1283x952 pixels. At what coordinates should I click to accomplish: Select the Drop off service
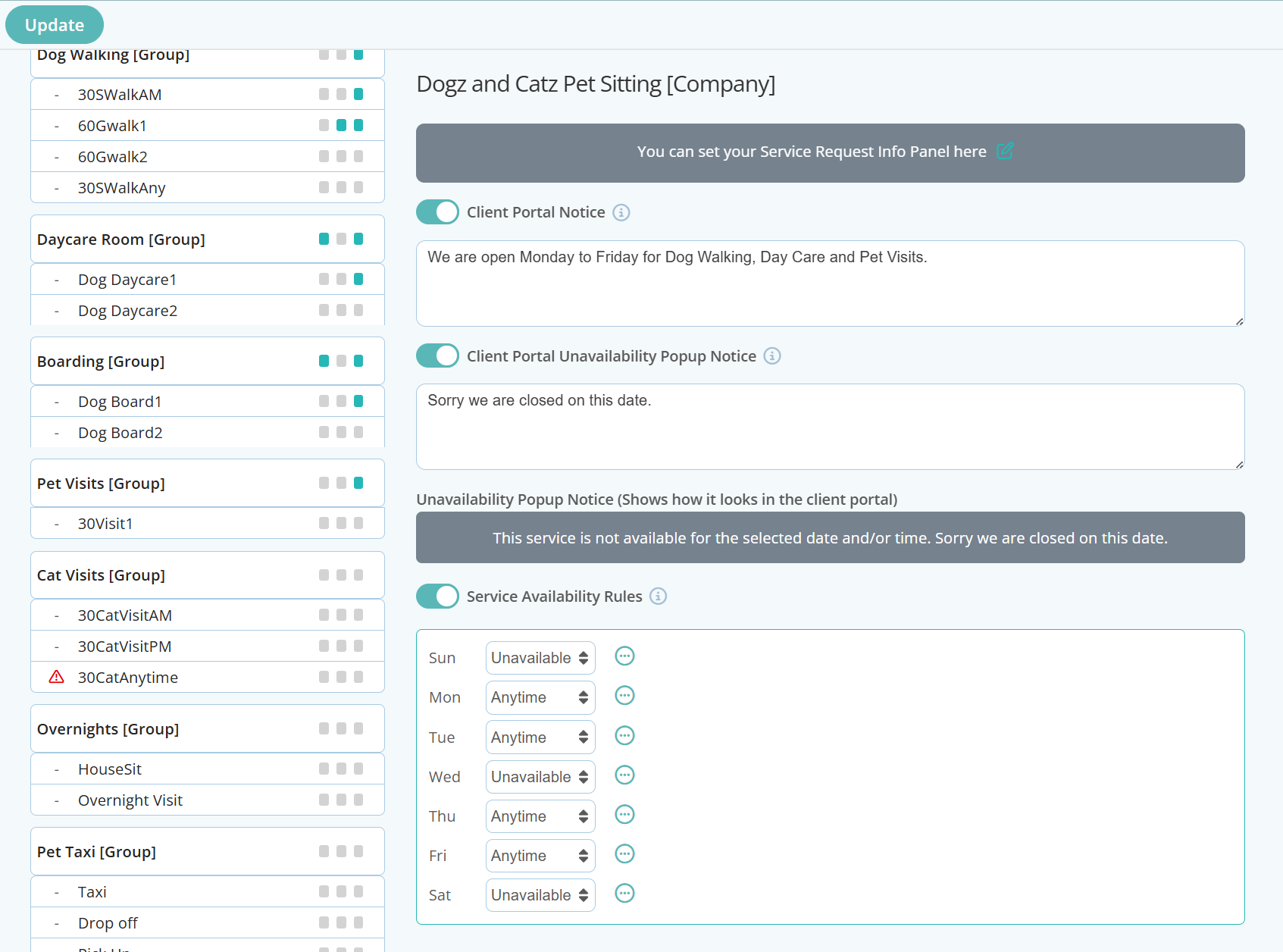[207, 923]
